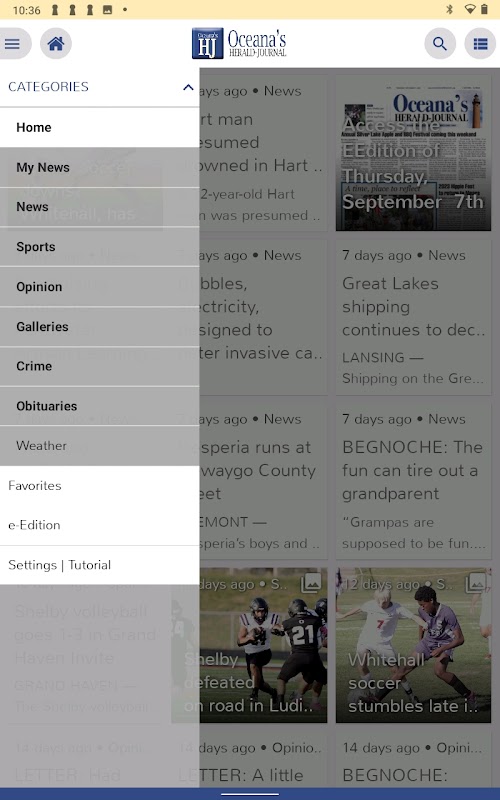Open Settings | Tutorial

[99, 565]
